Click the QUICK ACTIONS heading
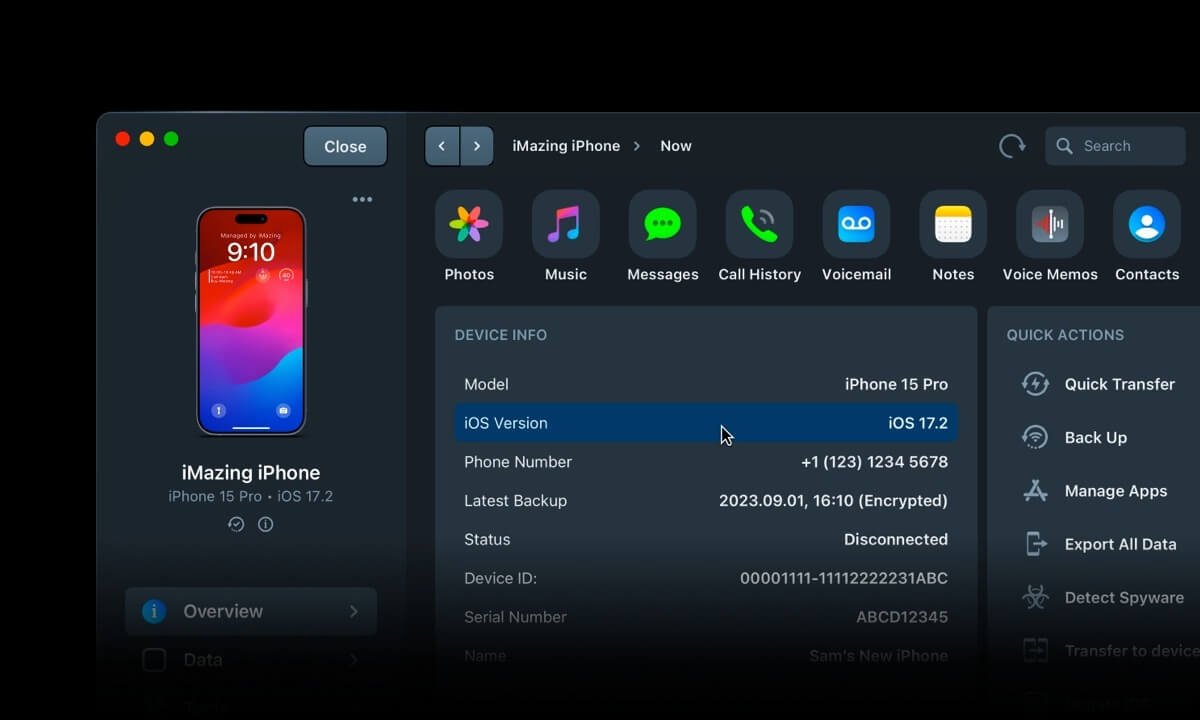1200x720 pixels. point(1065,335)
